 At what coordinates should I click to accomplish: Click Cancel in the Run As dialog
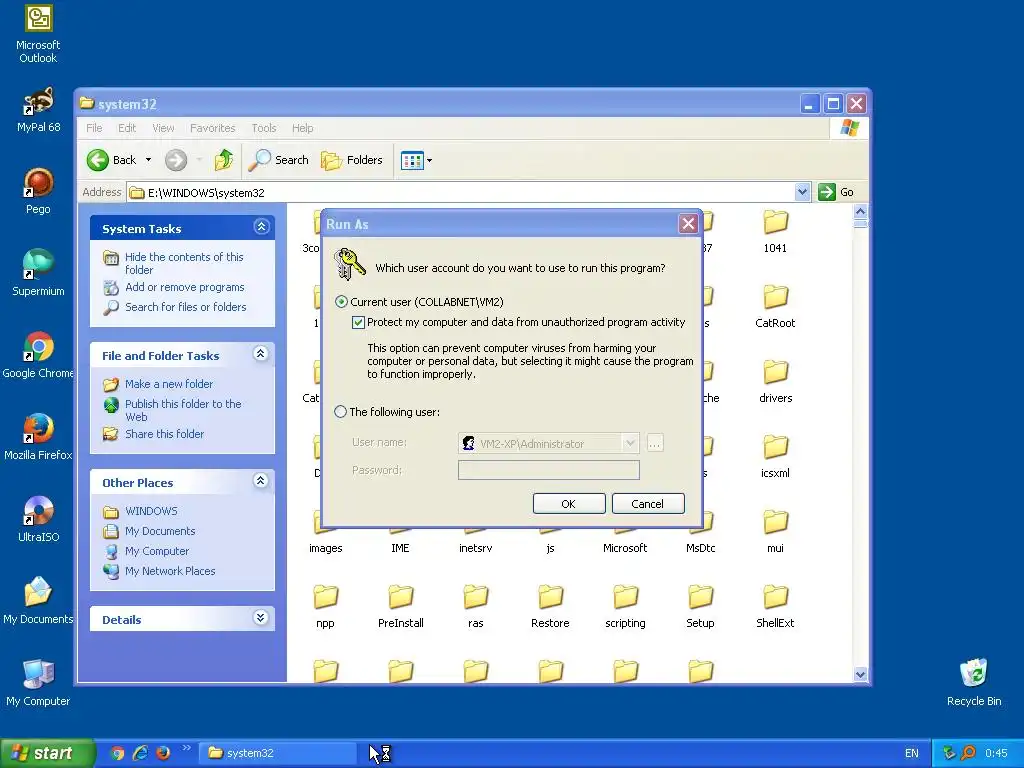point(648,504)
